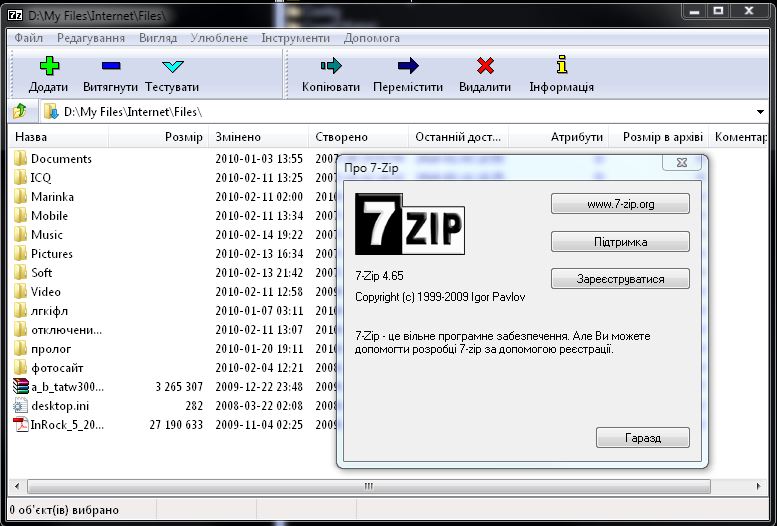This screenshot has height=526, width=777.
Task: Click the a_b_tatw300 archive file icon
Action: [x=21, y=387]
